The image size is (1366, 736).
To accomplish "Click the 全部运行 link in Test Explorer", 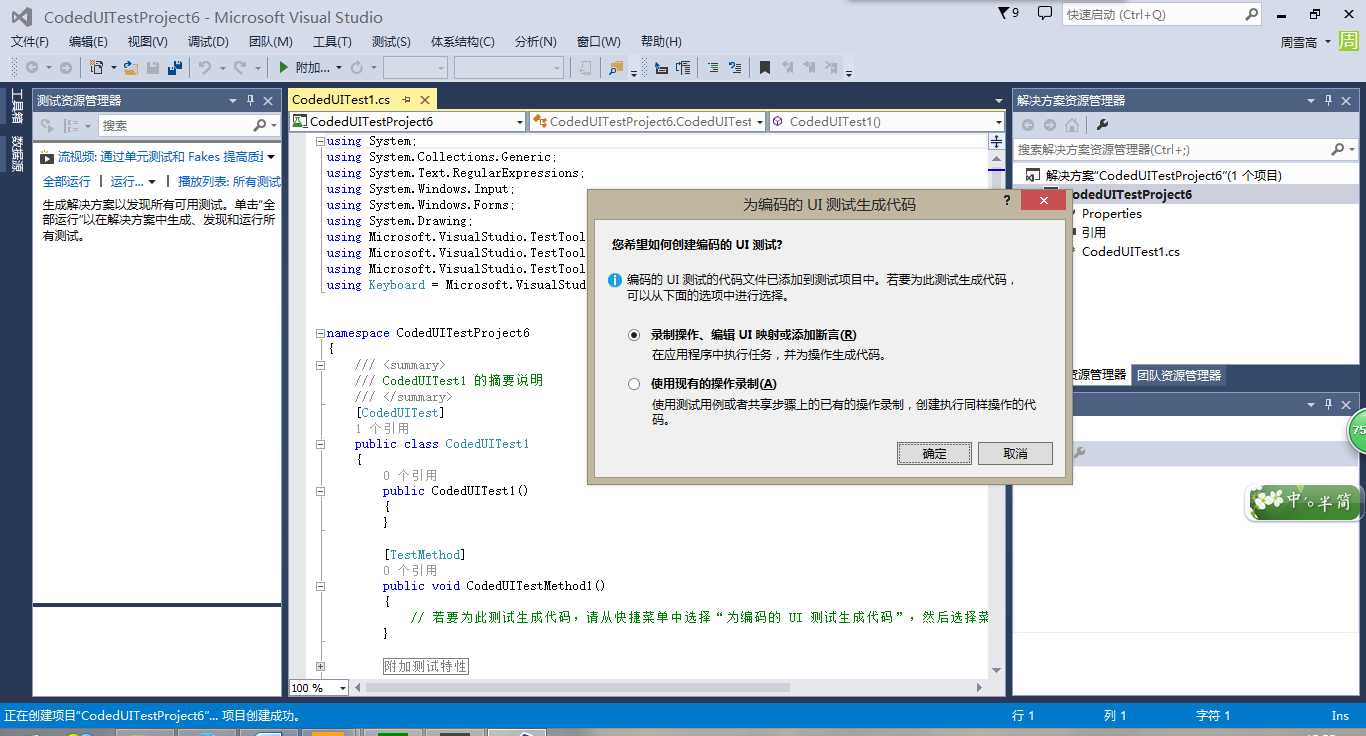I will [x=66, y=182].
